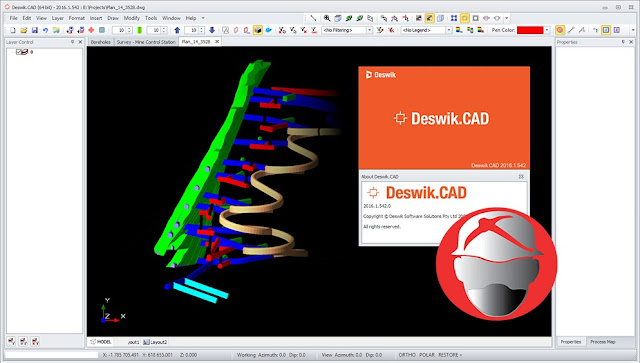Click the third filter icon in Layer Control footer
Viewport: 640px width, 363px height.
coord(35,341)
